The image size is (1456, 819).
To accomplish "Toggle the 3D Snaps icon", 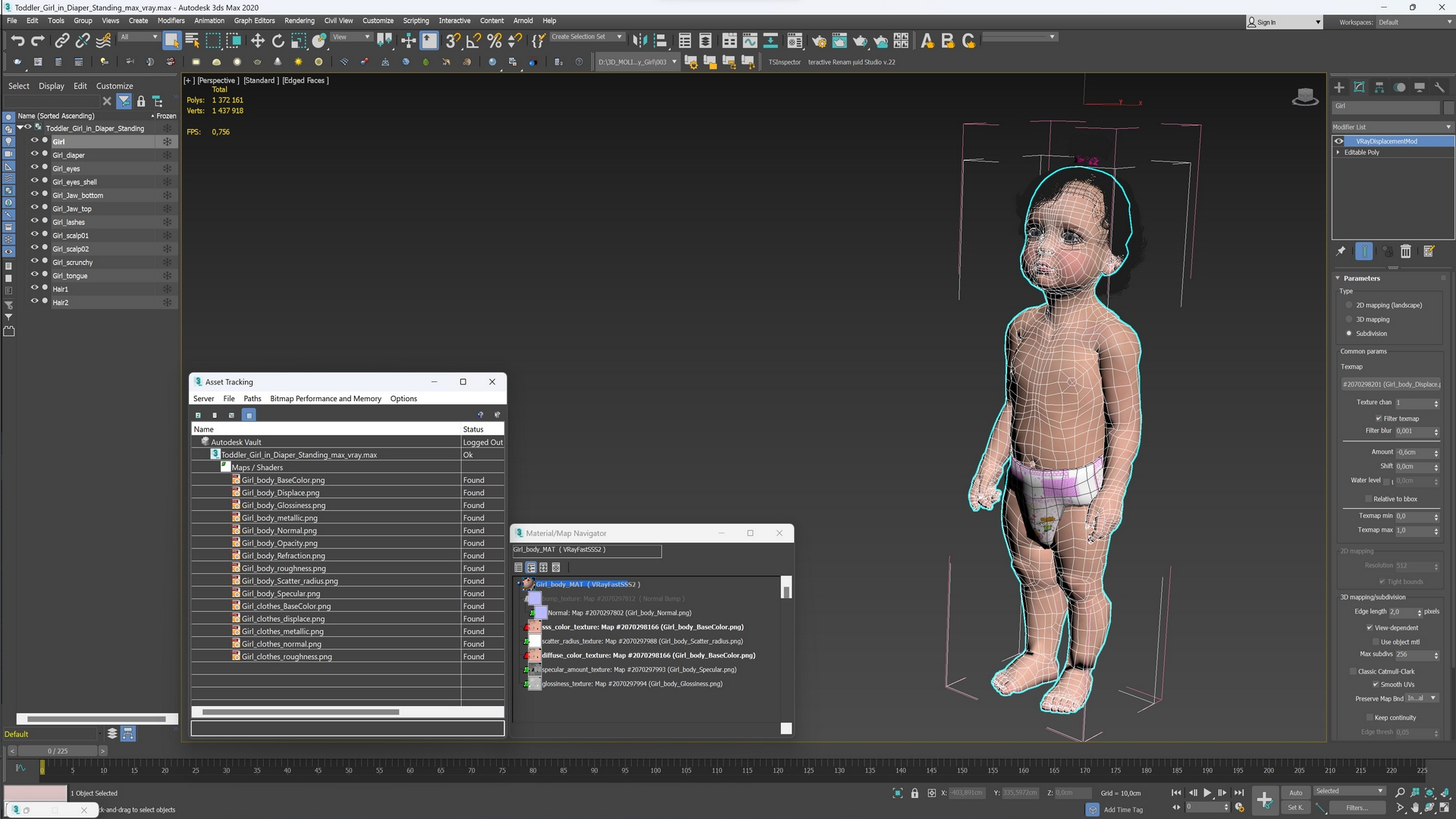I will point(453,40).
